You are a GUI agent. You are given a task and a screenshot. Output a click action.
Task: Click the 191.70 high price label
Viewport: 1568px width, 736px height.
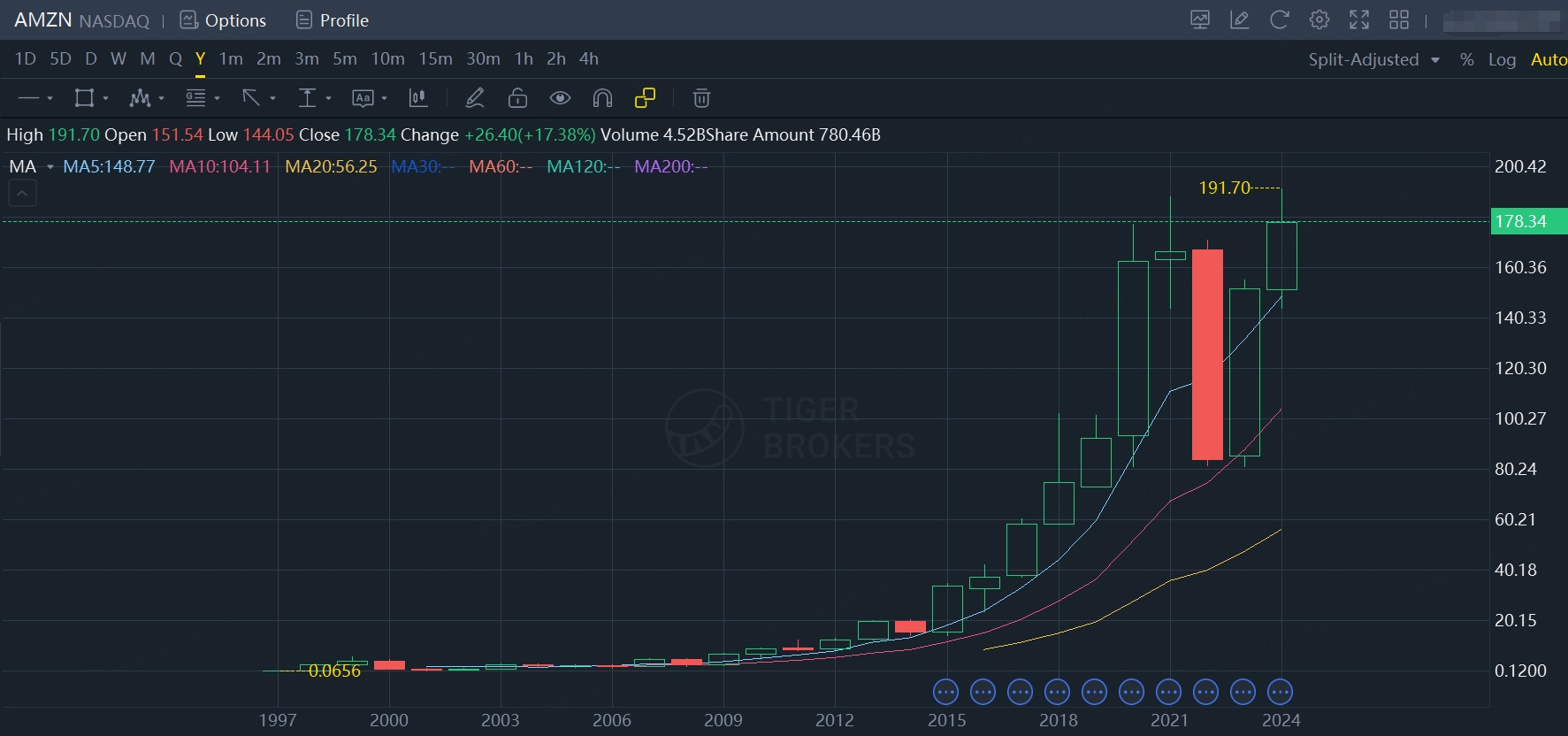[x=1224, y=188]
